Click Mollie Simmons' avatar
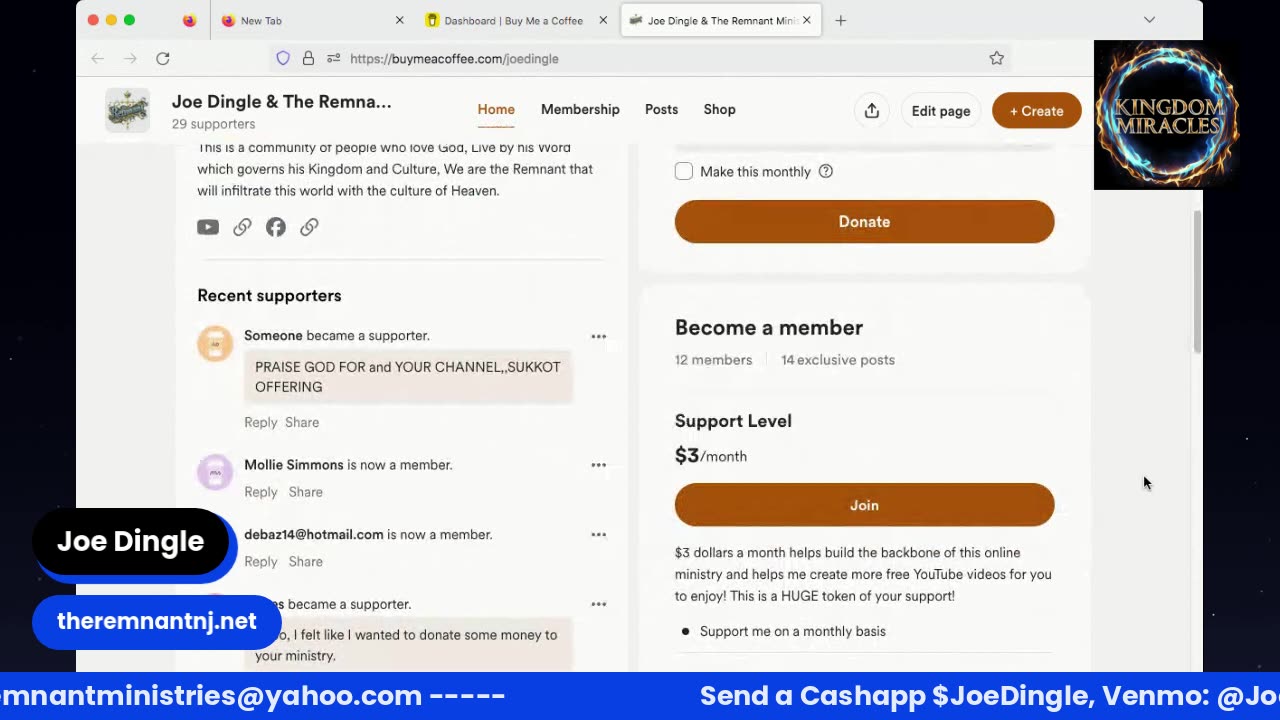This screenshot has width=1280, height=720. [x=215, y=473]
